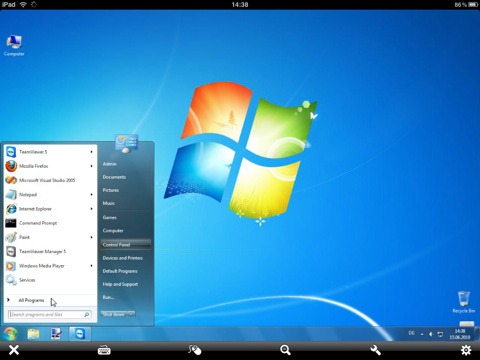Open Music from Start menu

pyautogui.click(x=109, y=203)
